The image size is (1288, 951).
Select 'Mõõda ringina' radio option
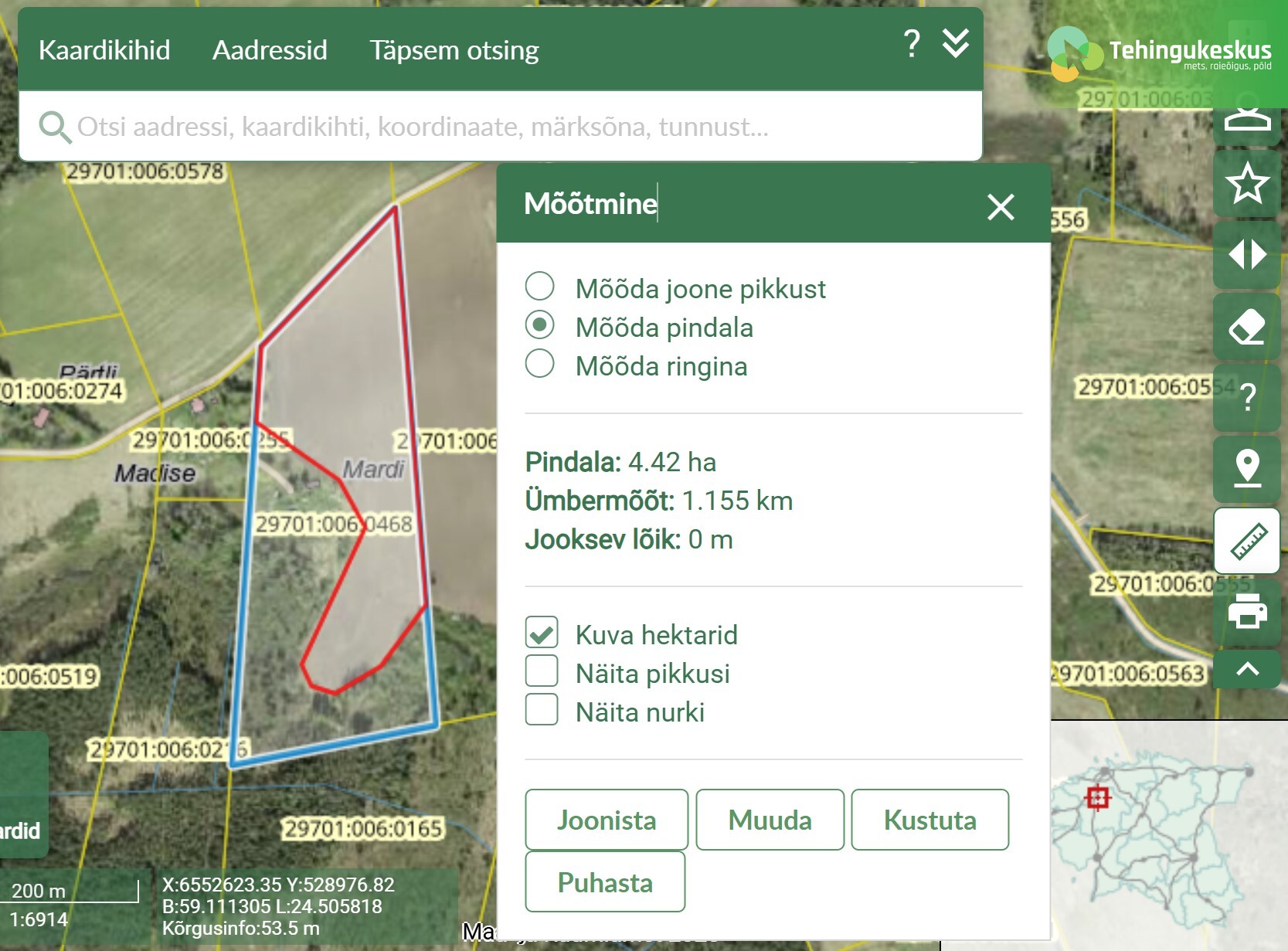pyautogui.click(x=539, y=364)
